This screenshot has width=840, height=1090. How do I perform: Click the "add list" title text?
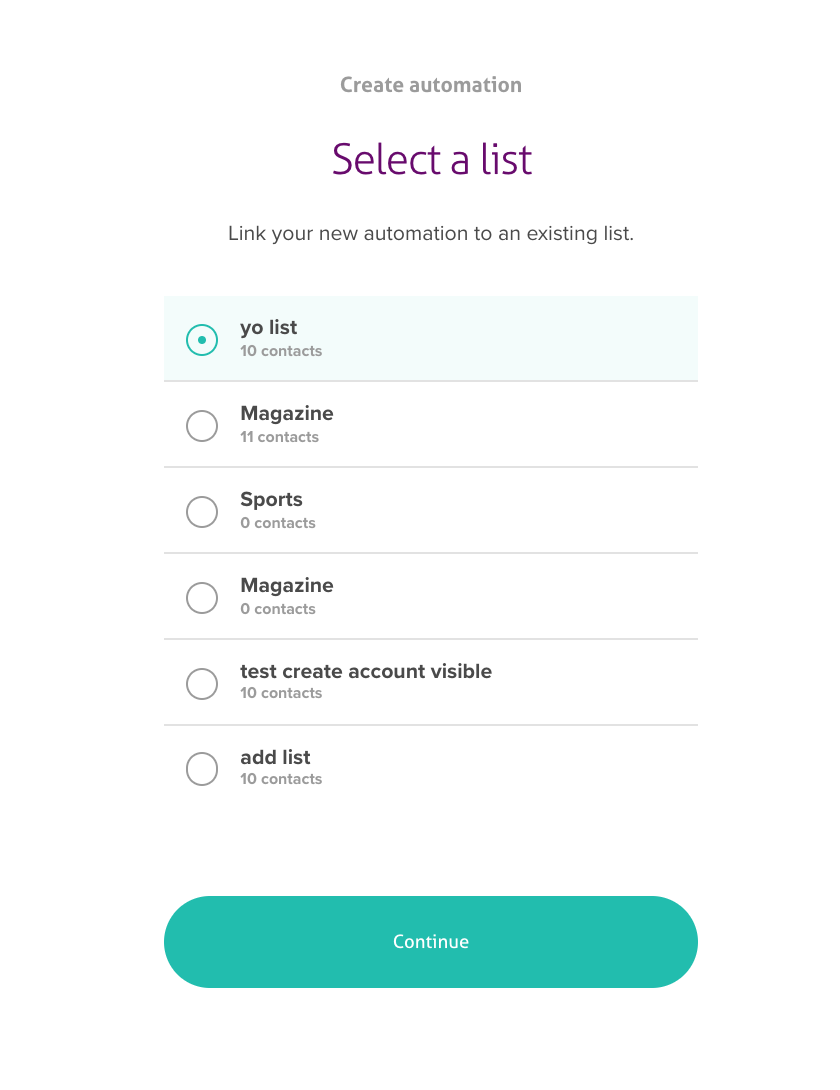tap(275, 757)
